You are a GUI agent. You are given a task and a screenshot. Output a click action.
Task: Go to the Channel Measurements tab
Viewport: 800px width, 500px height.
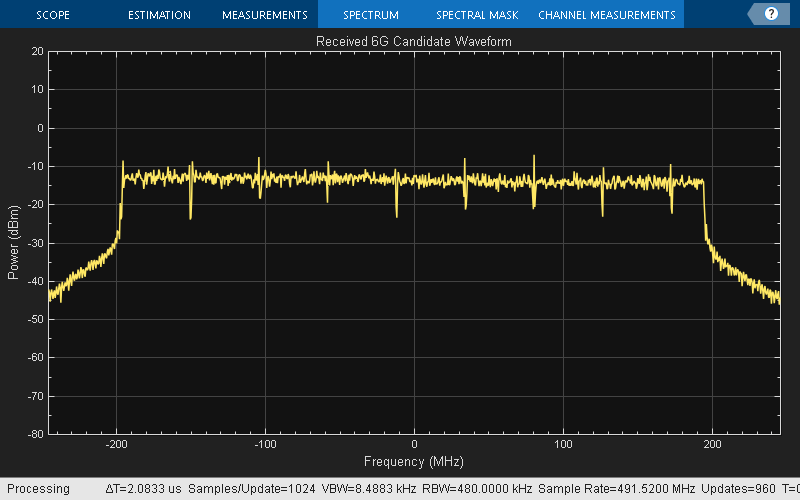point(606,15)
